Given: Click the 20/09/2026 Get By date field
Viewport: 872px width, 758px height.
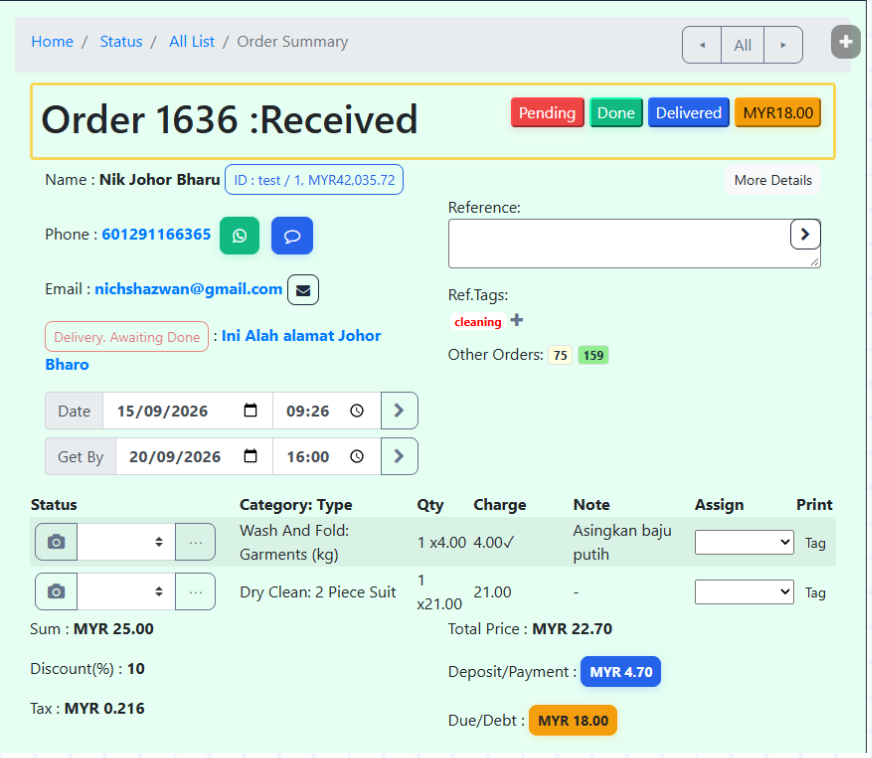Looking at the screenshot, I should [194, 456].
